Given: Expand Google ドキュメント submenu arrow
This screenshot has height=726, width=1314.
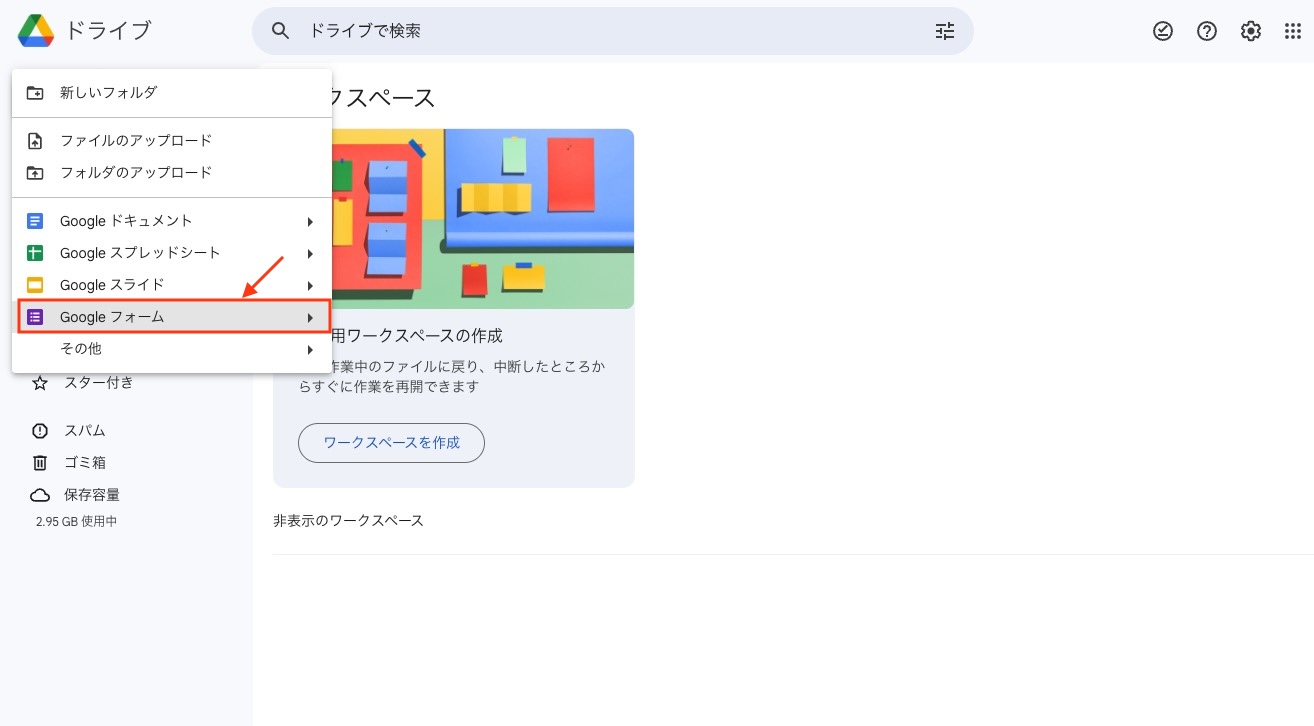Looking at the screenshot, I should (310, 221).
